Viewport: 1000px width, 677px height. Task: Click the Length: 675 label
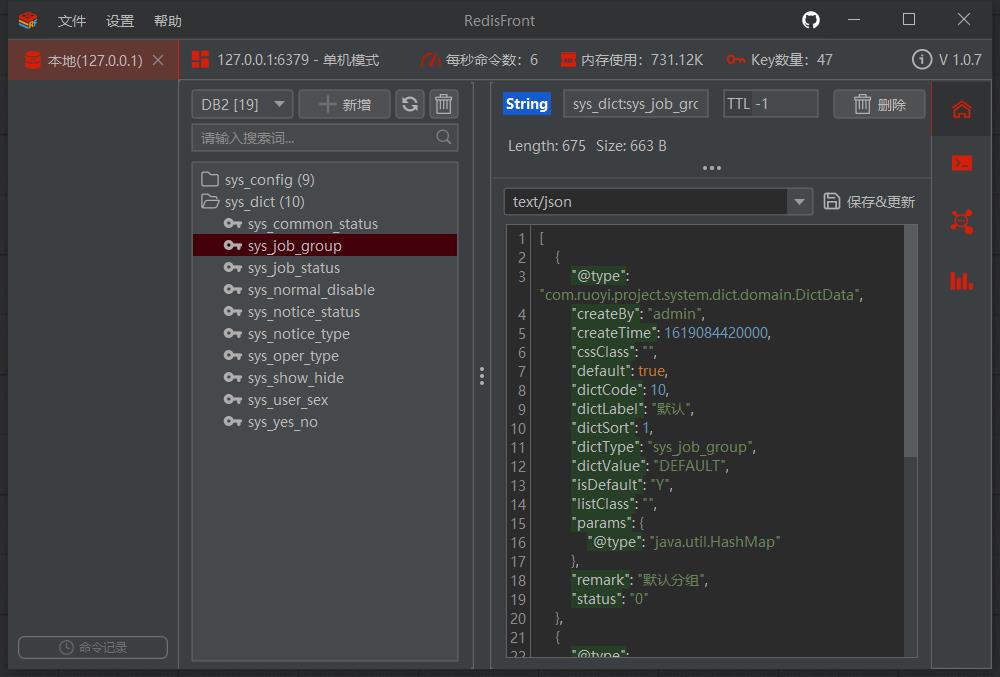547,146
